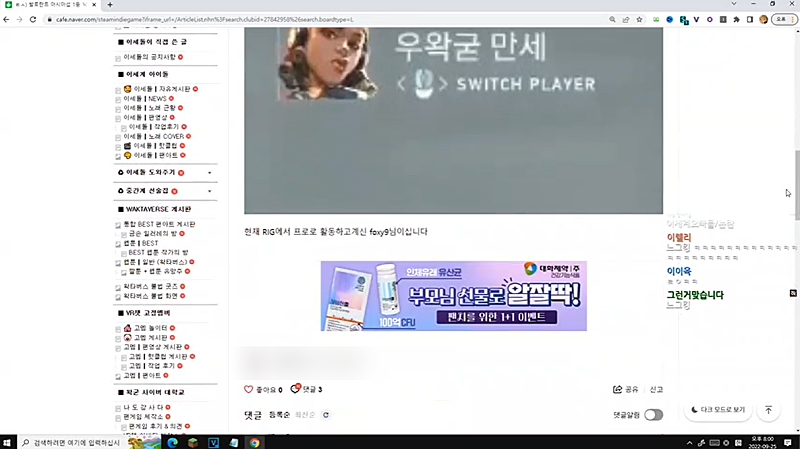The height and width of the screenshot is (449, 800).
Task: Open a new browser tab with the plus icon
Action: pos(110,5)
